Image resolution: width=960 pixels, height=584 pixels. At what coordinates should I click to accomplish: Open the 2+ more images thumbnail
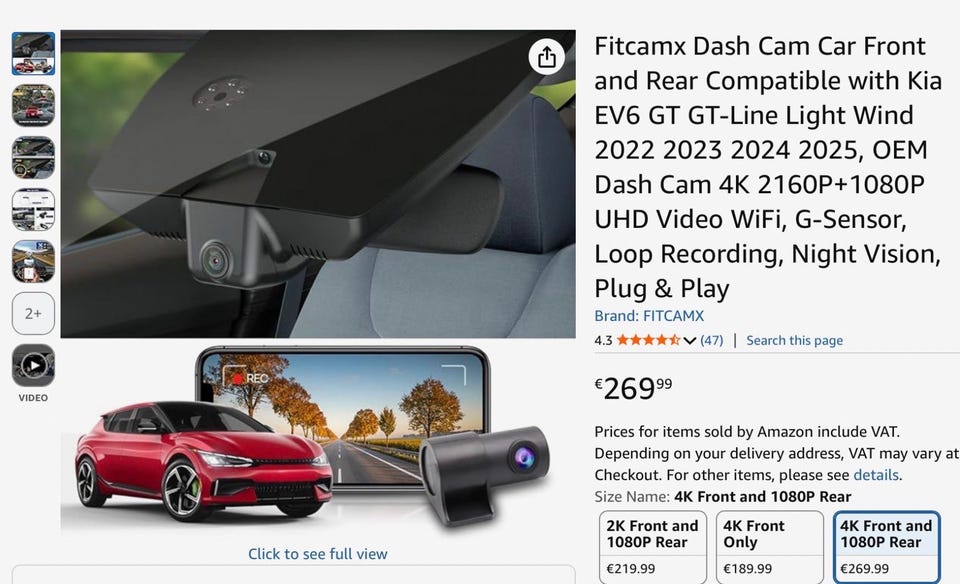(33, 313)
